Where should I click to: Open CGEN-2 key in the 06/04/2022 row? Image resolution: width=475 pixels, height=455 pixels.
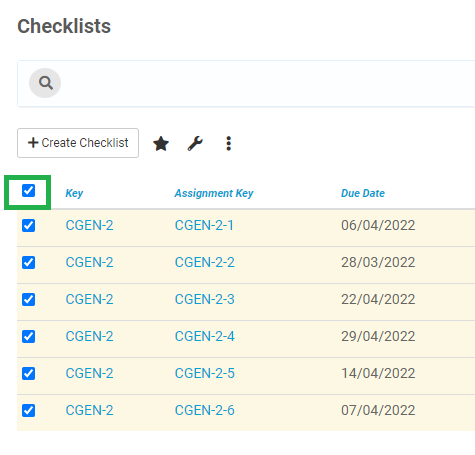[x=89, y=226]
